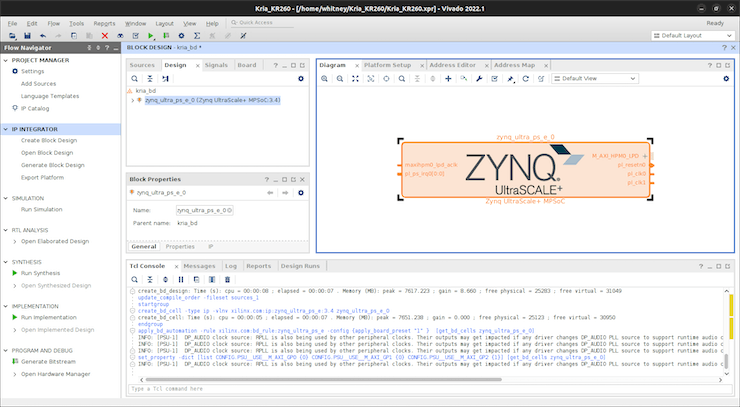Screen dimensions: 740x407
Task: Click the Sigma report icon in toolbar
Action: tap(197, 36)
